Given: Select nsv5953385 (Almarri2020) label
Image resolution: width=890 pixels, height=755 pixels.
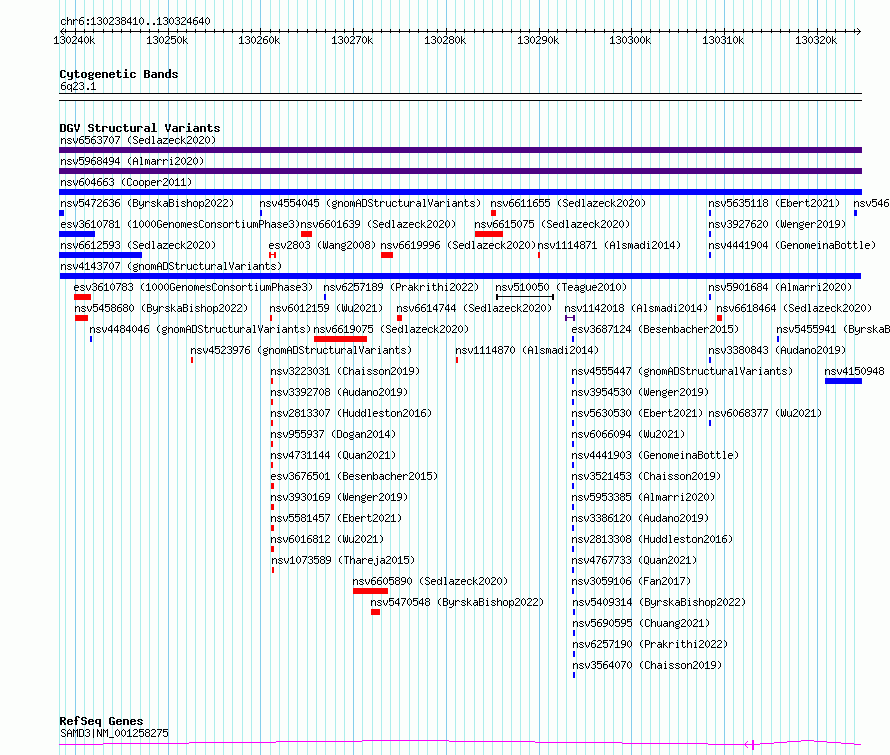Looking at the screenshot, I should (x=643, y=497).
